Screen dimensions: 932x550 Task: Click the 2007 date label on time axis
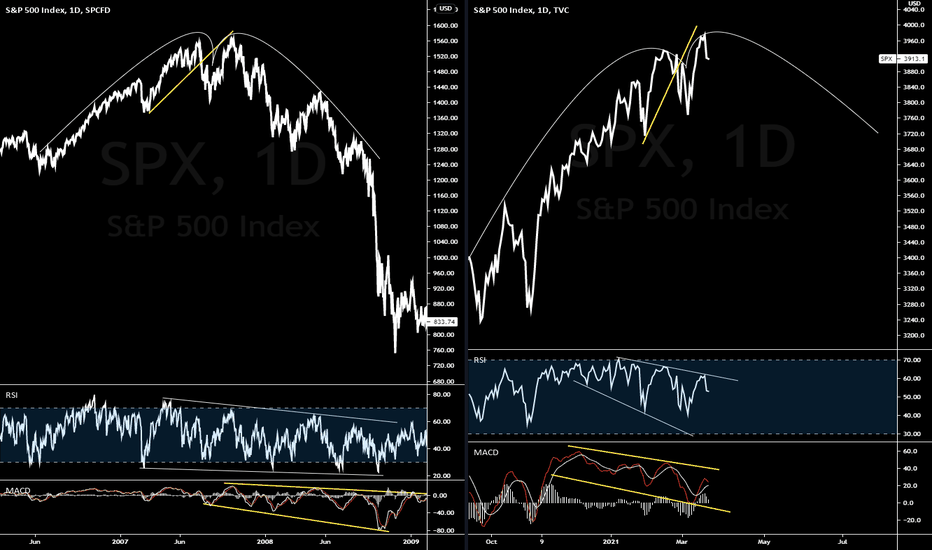pos(120,542)
